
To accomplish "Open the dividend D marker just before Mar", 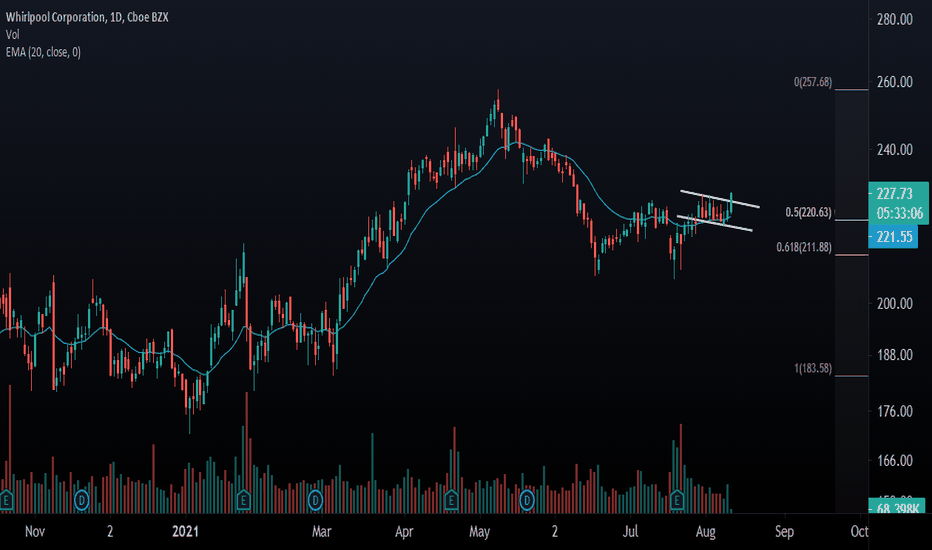I will (316, 501).
